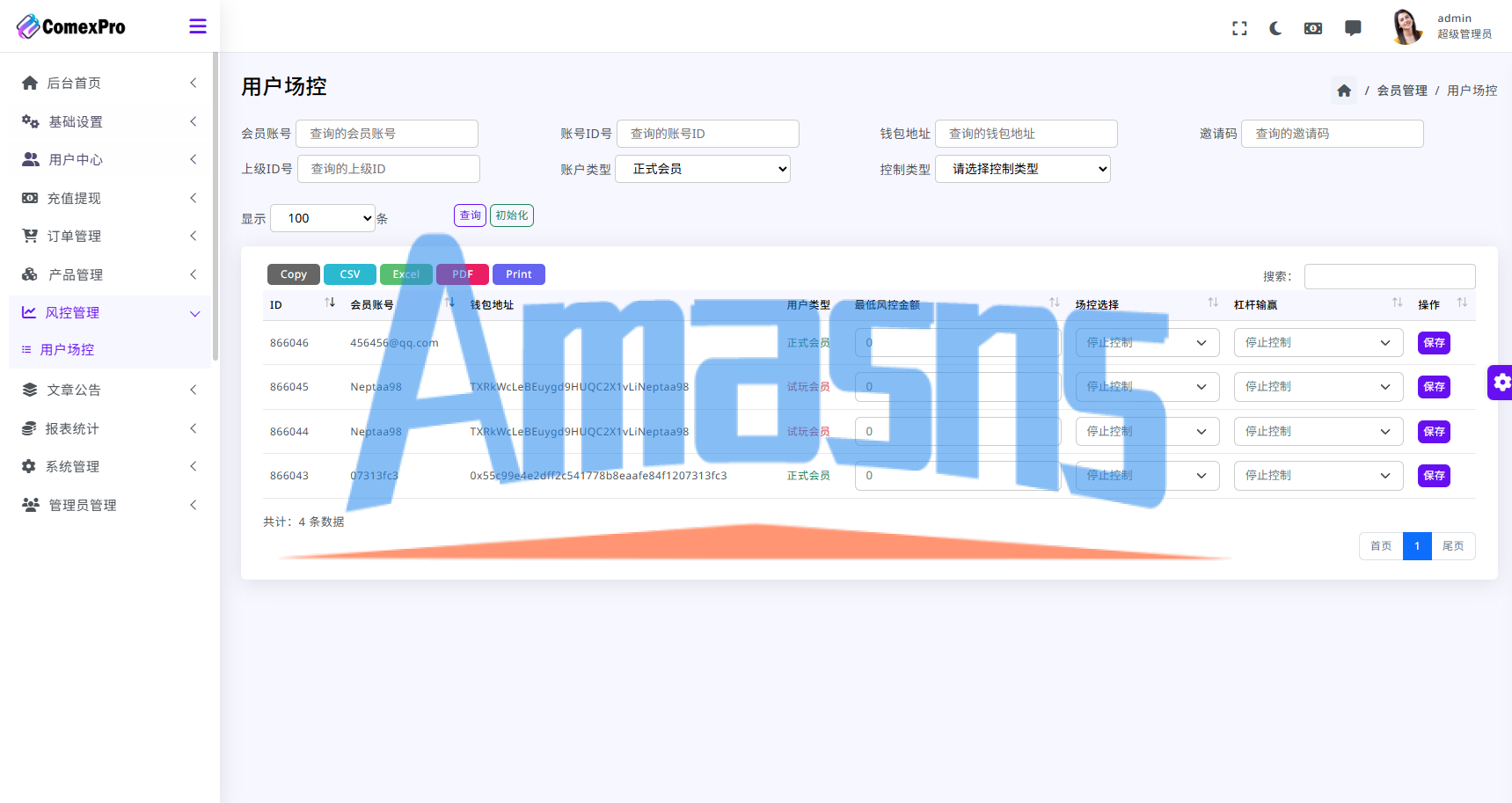
Task: Expand 用户中心 sidebar menu
Action: pos(108,159)
